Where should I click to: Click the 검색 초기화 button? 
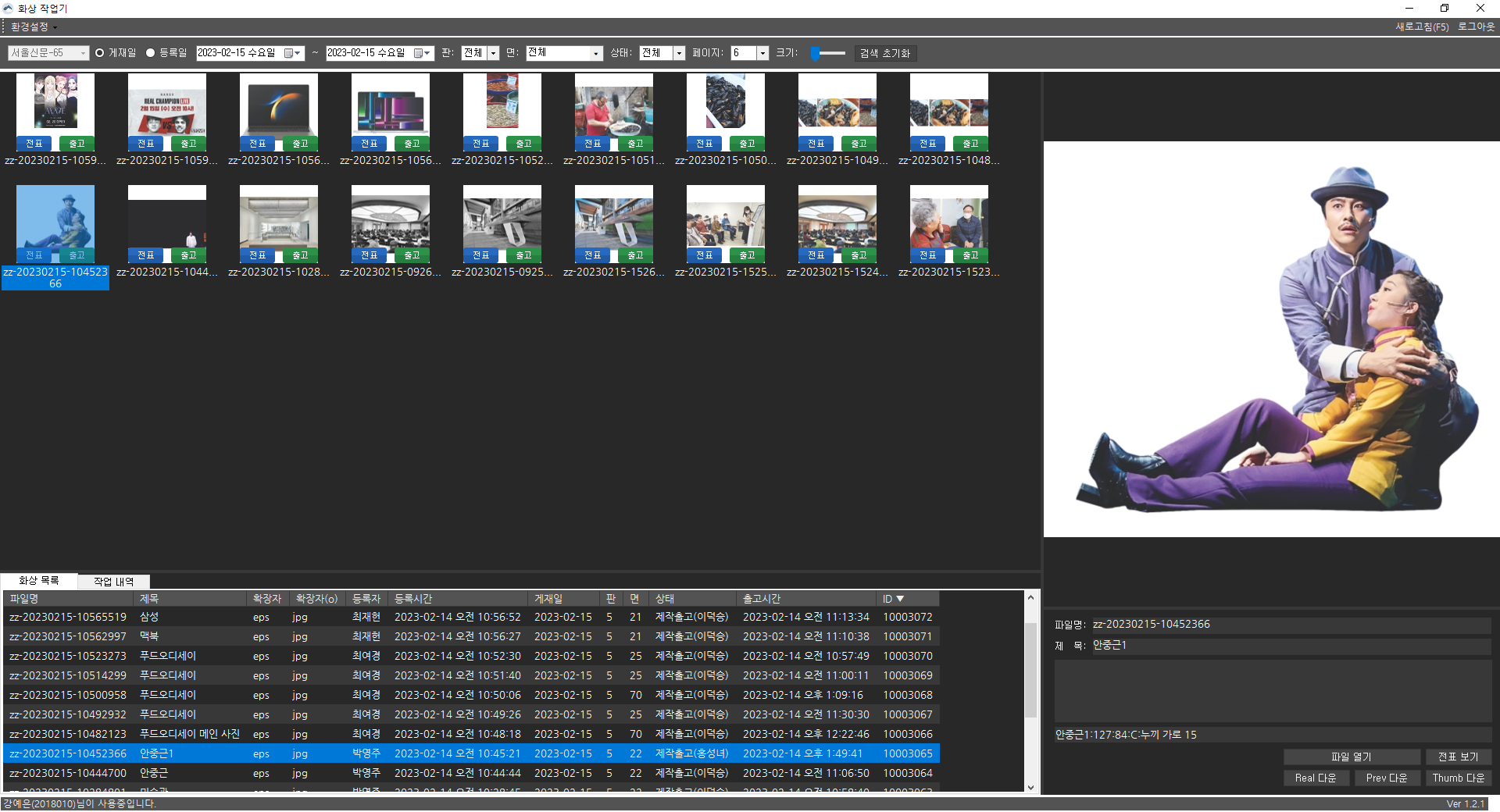point(884,53)
